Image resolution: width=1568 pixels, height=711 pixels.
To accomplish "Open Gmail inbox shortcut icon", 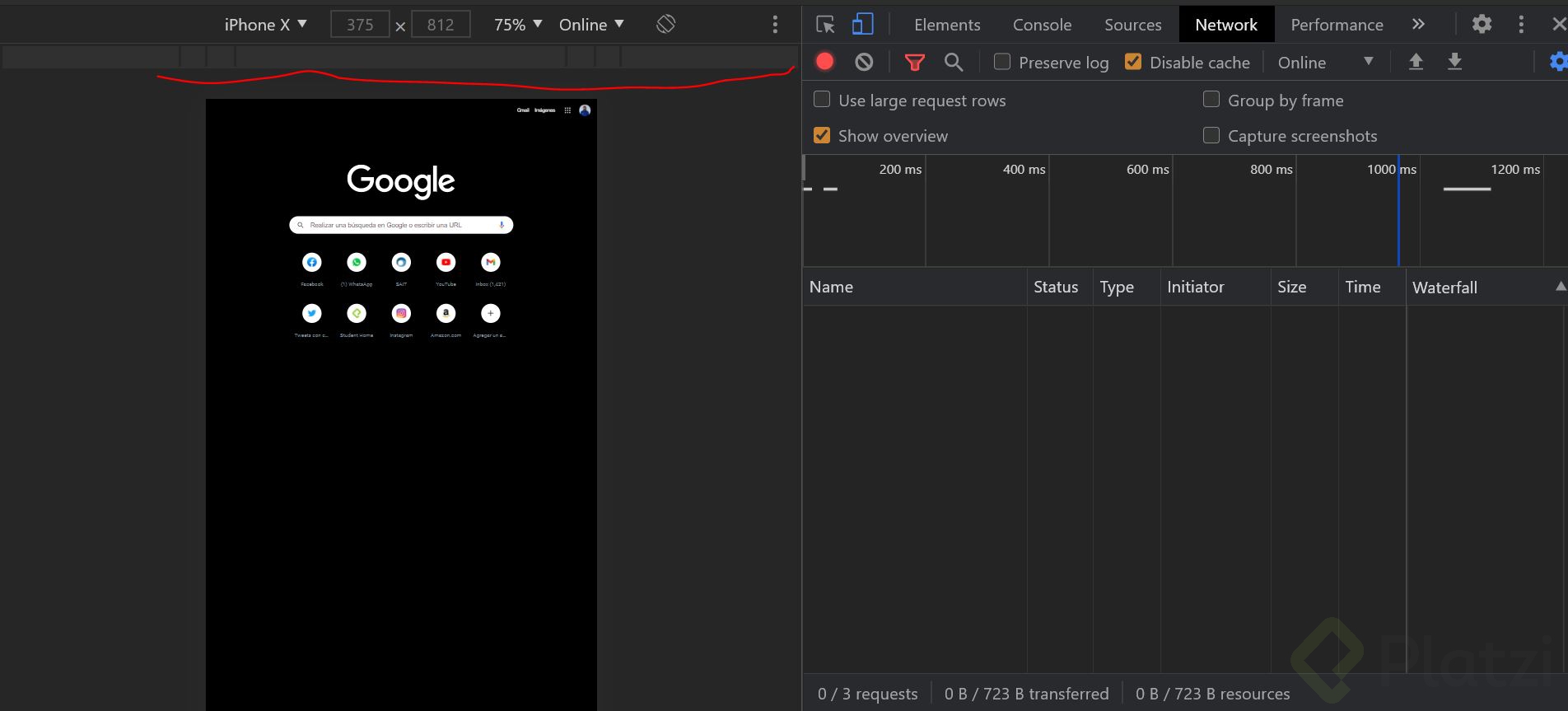I will (490, 263).
